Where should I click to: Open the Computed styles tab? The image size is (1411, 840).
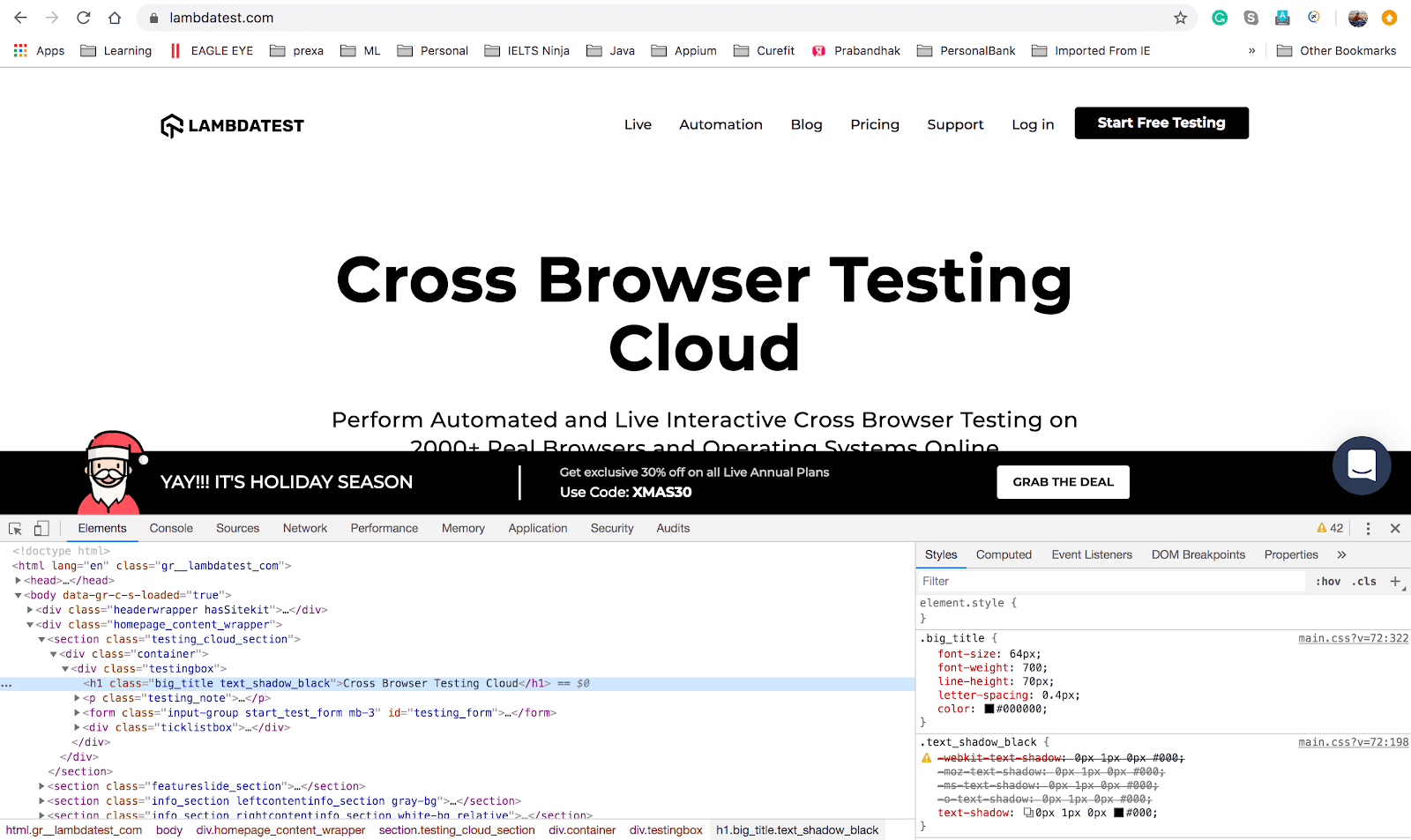point(1004,554)
